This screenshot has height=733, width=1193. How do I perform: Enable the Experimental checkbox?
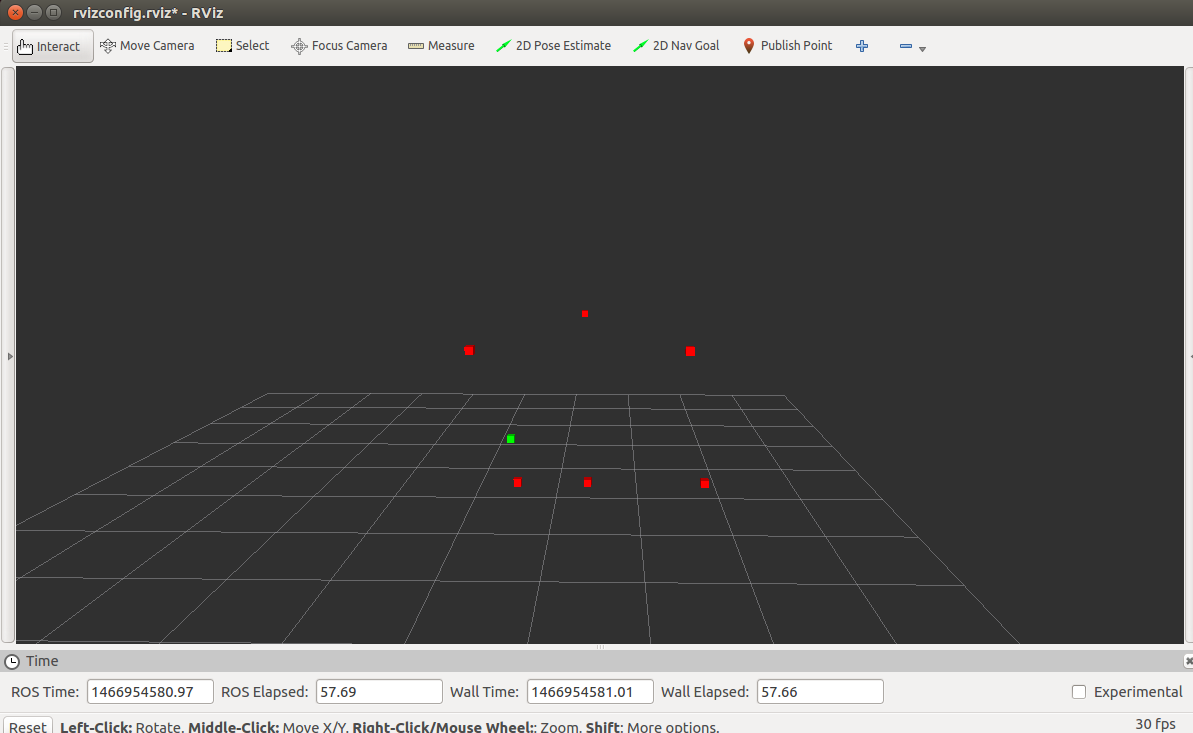coord(1079,692)
